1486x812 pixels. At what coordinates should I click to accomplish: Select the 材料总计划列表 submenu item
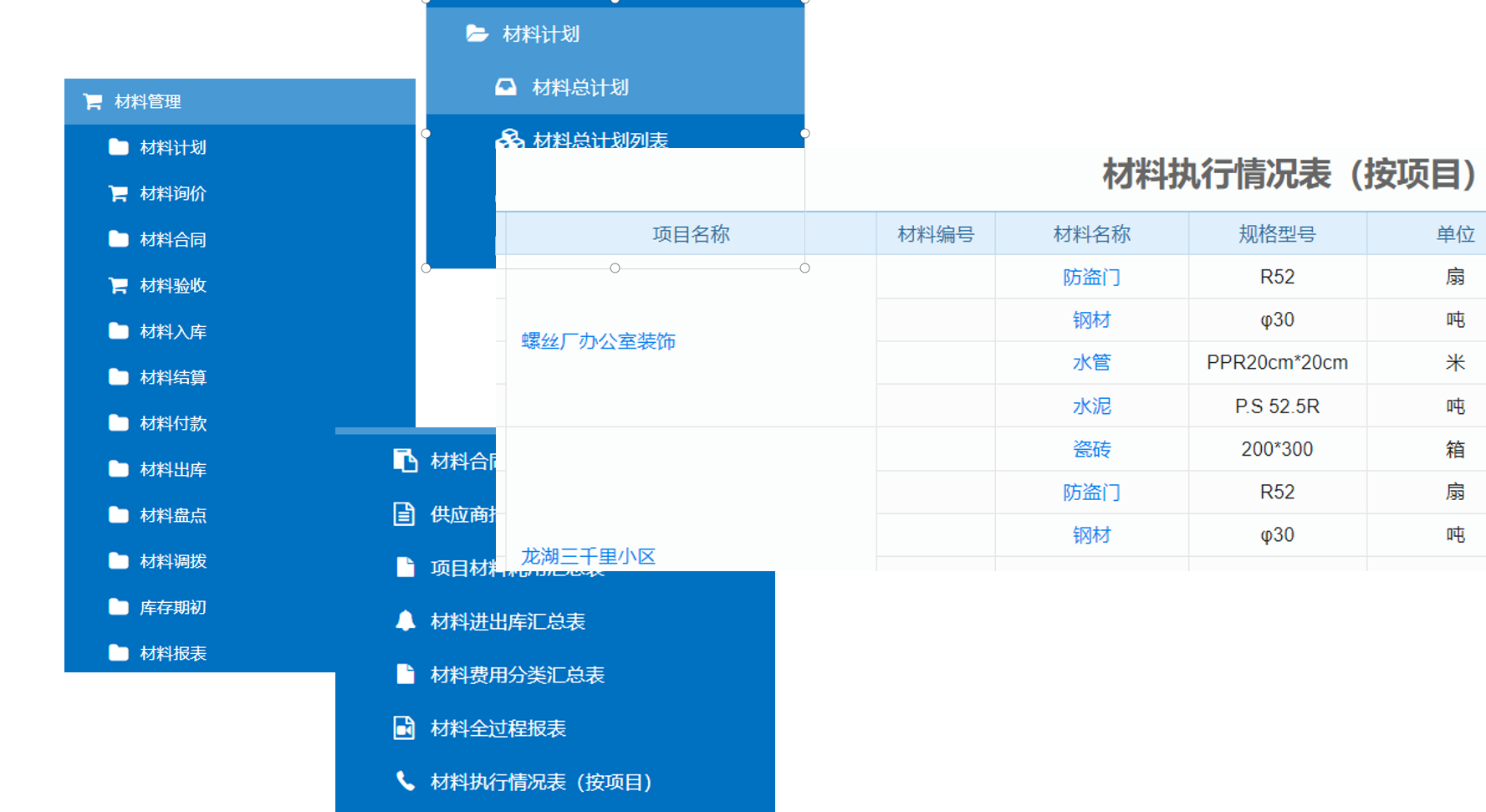600,140
